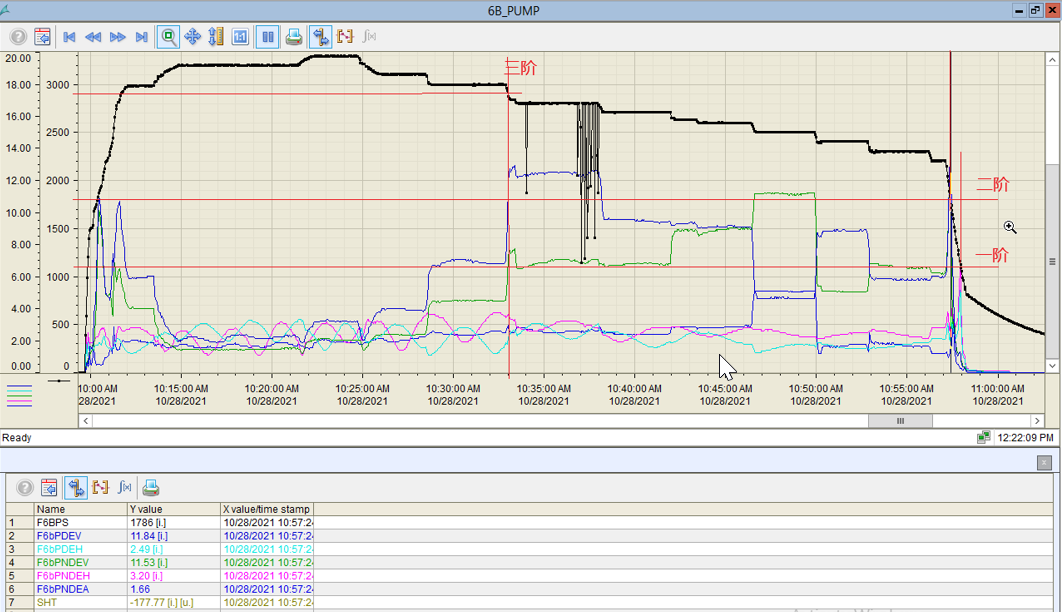Screen dimensions: 1063x612
Task: Click the 三阶 label on the chart
Action: (521, 67)
